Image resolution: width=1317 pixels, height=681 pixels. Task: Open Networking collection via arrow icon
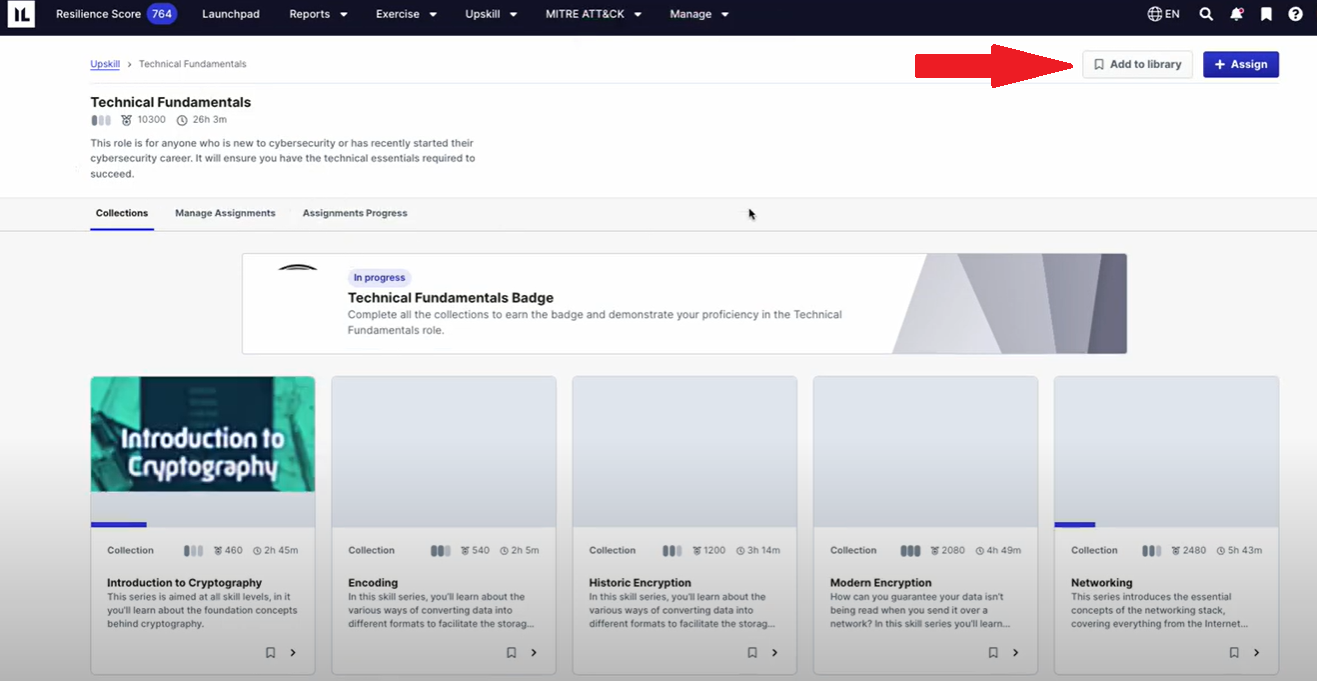coord(1257,653)
